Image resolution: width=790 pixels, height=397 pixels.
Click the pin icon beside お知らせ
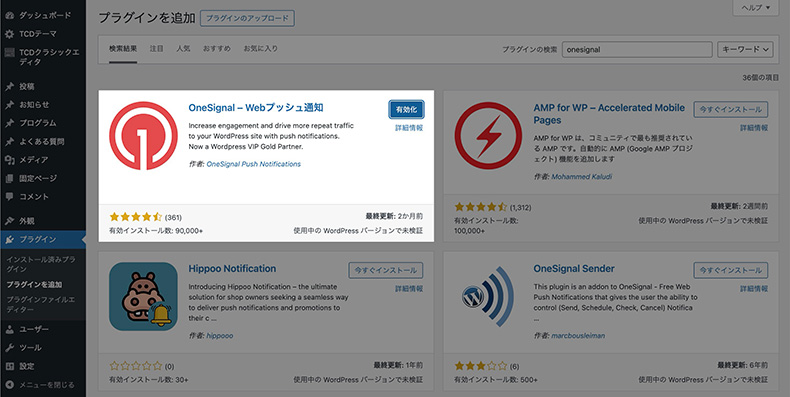[9, 105]
